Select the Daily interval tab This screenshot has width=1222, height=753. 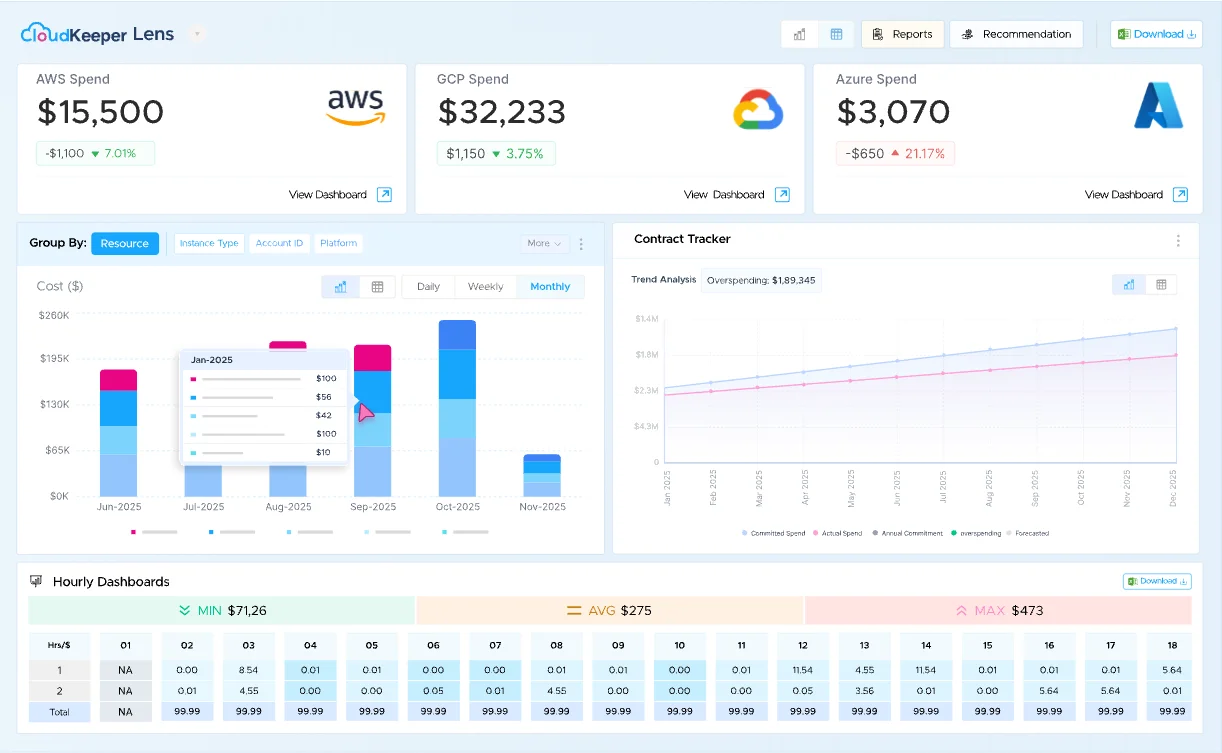click(428, 287)
